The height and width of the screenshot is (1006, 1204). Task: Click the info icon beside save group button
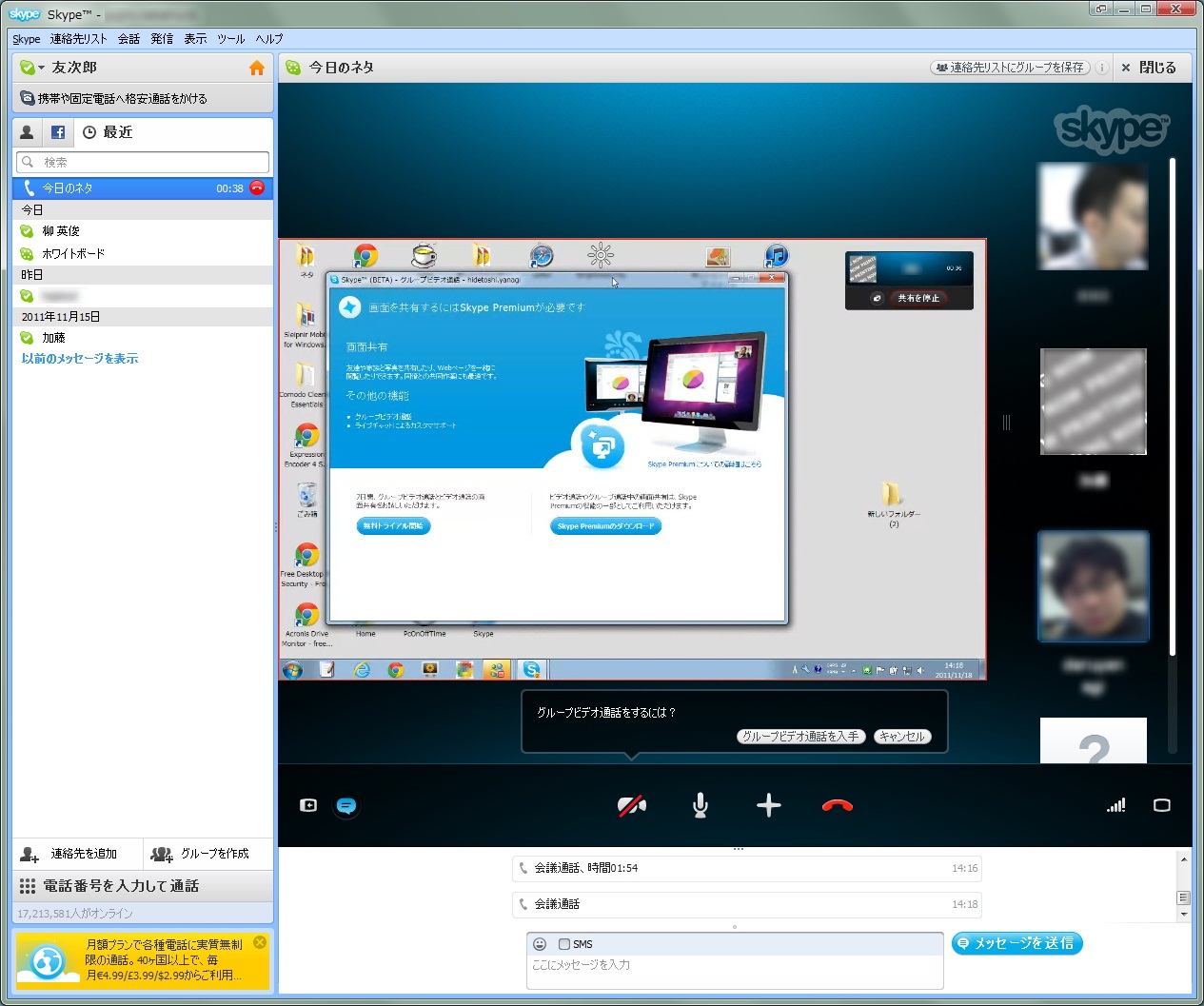(x=1101, y=68)
